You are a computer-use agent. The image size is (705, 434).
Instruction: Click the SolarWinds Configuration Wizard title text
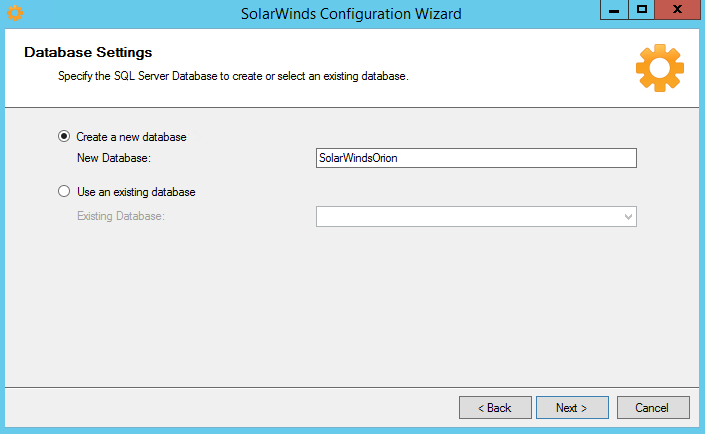pos(351,14)
